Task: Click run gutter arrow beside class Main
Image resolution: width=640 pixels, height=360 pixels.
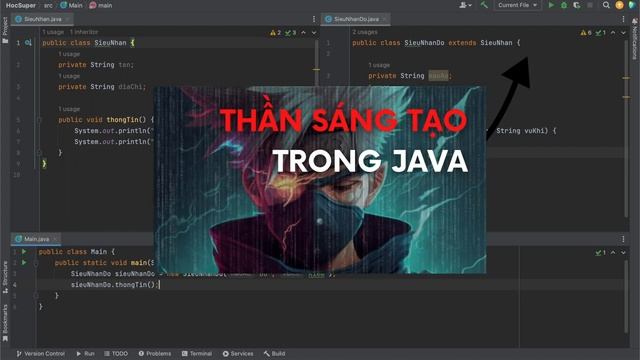Action: tap(24, 252)
